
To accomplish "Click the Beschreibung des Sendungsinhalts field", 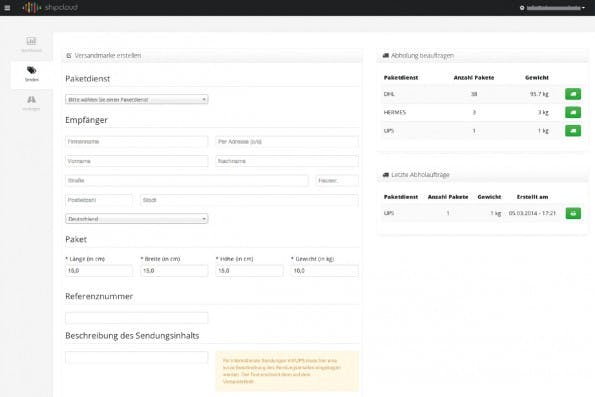I will click(137, 357).
